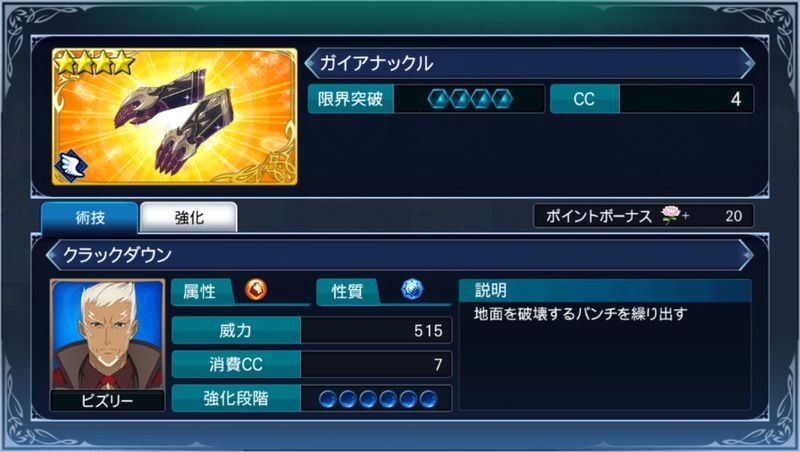Switch to the 強化 tab

pyautogui.click(x=189, y=218)
